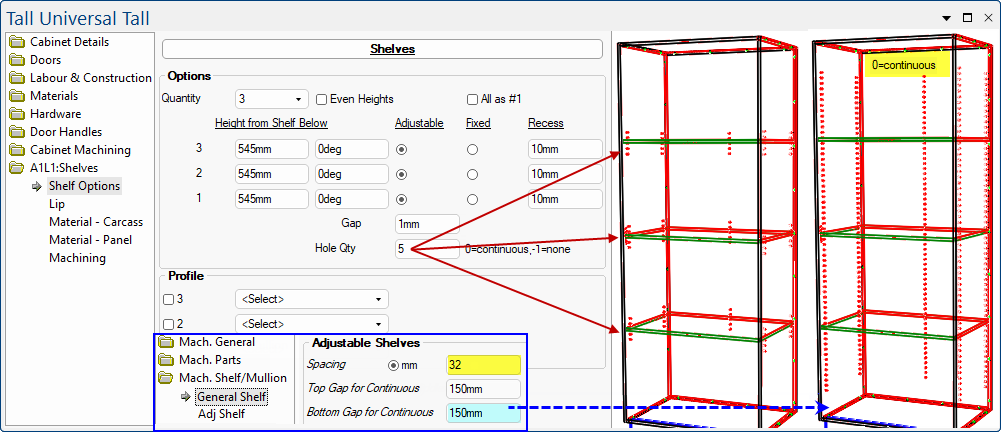Open the window options dropdown arrow in title bar
Viewport: 1001px width, 432px height.
click(947, 17)
